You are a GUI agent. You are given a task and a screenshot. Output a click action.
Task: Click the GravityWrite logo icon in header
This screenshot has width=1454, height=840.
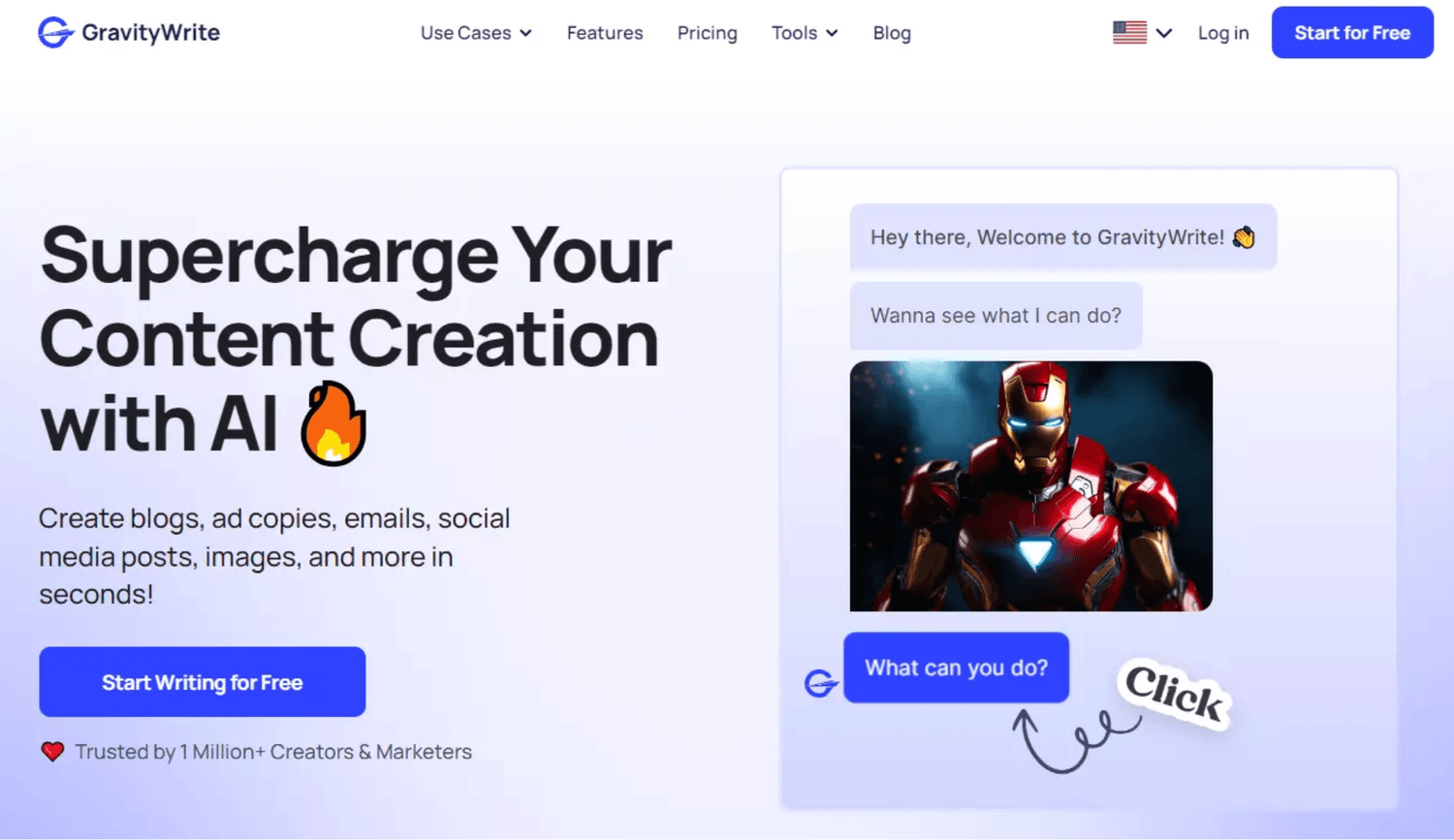(55, 32)
